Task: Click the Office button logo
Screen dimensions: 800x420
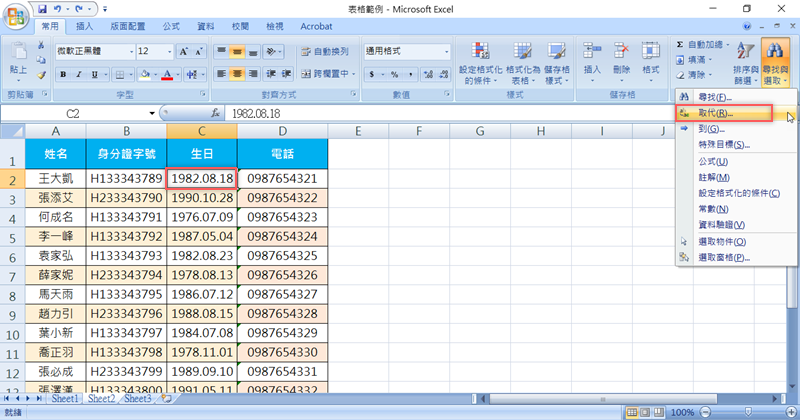Action: (x=17, y=16)
